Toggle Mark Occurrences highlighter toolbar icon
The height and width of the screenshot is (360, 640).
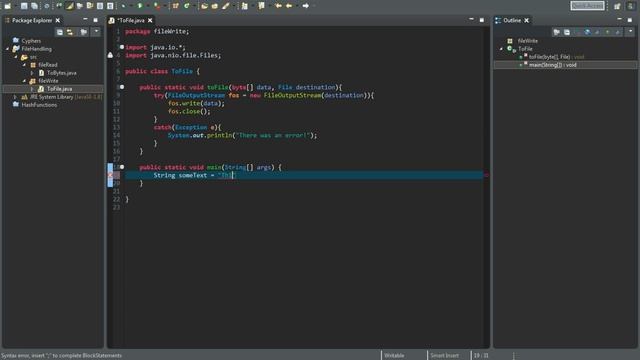tap(69, 6)
